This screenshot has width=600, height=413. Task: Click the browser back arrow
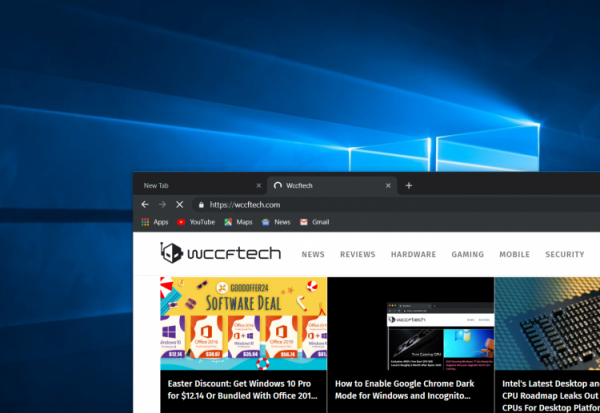point(146,204)
